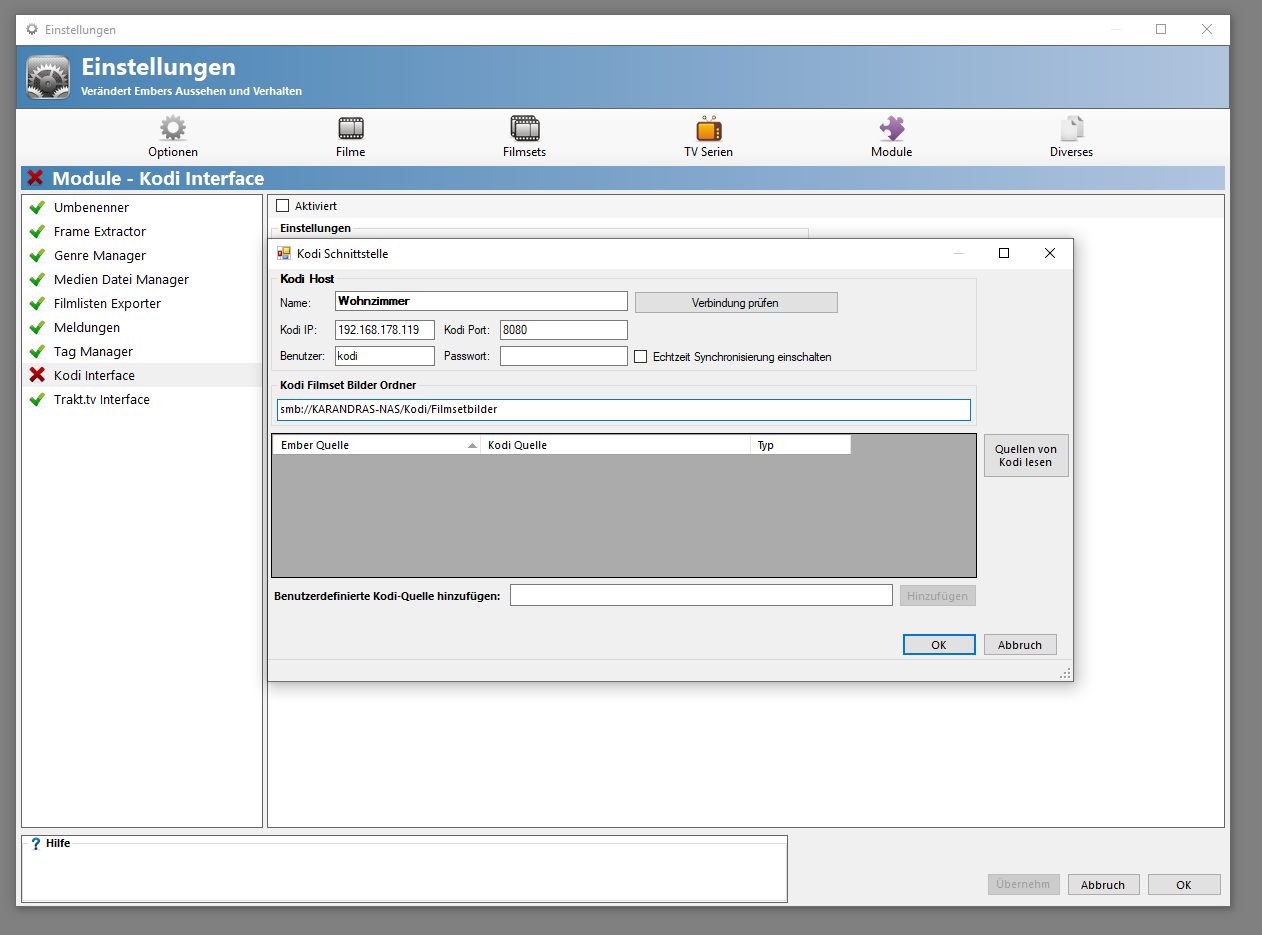Click the Kodi Schnittstelle dialog title icon

284,253
